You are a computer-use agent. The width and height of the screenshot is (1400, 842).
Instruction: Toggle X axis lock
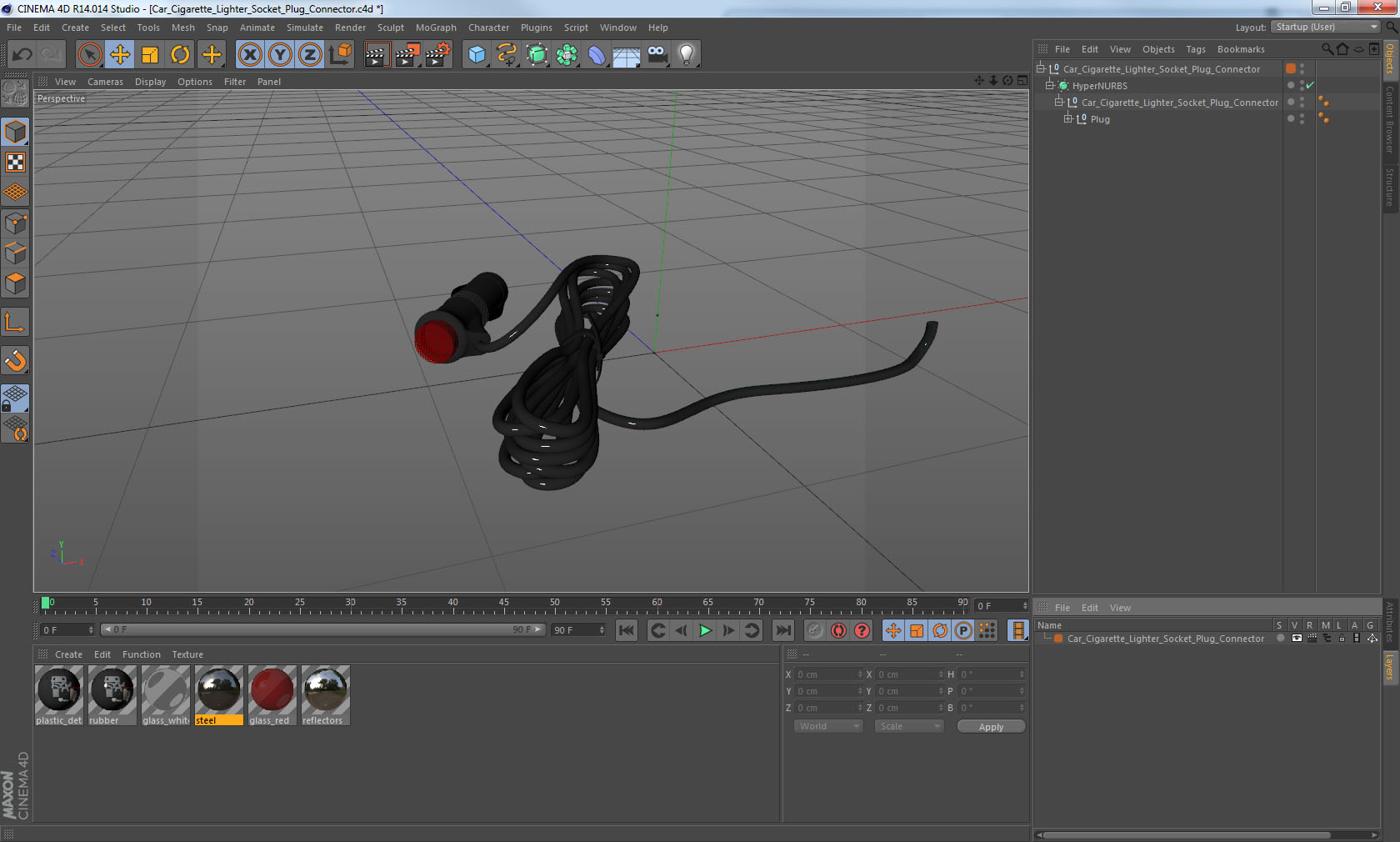pyautogui.click(x=249, y=55)
